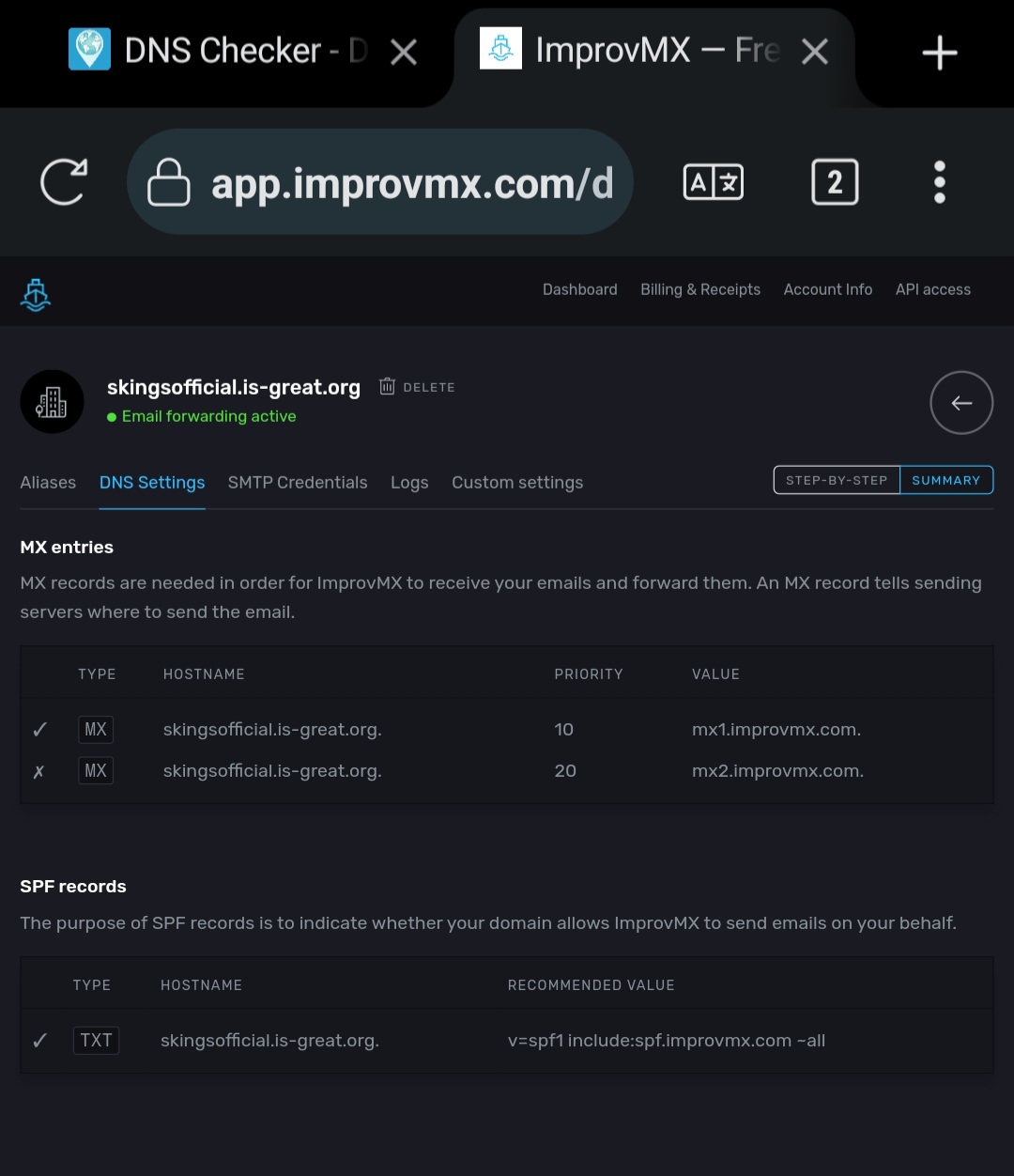Click the back arrow circle button
The image size is (1014, 1176).
click(x=961, y=403)
